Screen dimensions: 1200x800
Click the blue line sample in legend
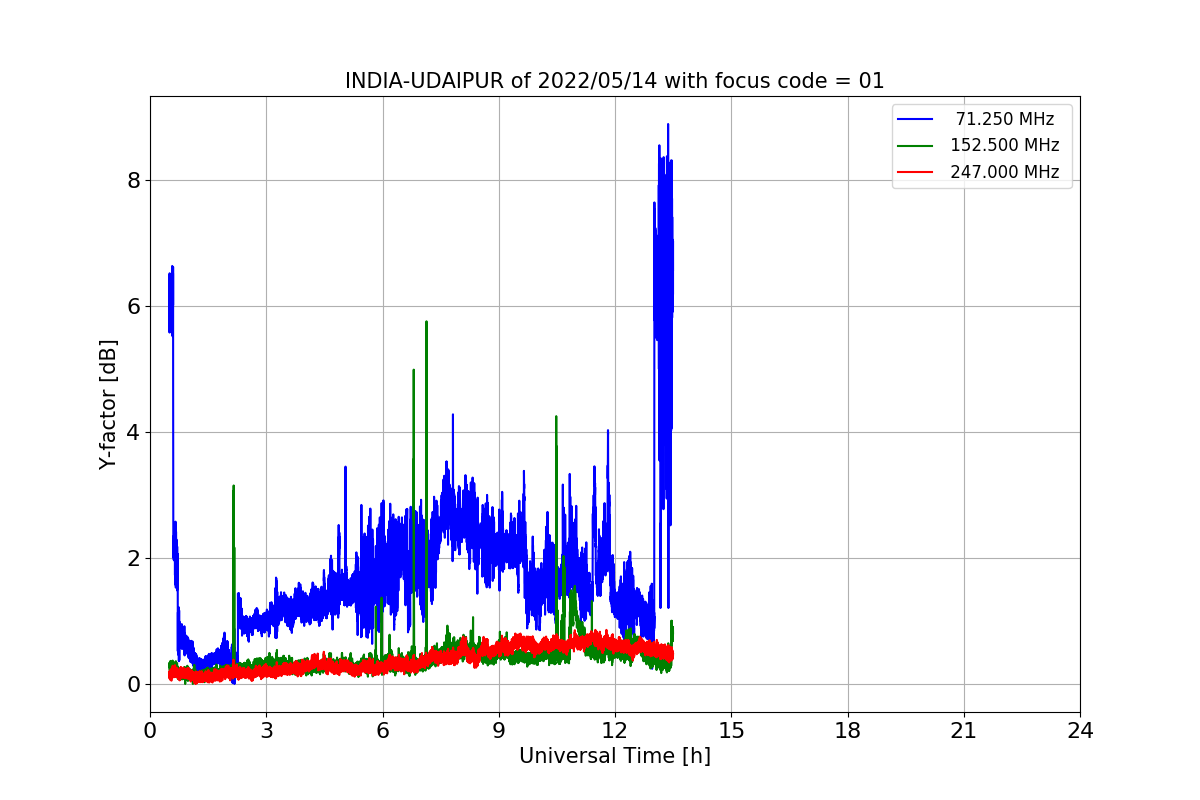click(x=916, y=119)
